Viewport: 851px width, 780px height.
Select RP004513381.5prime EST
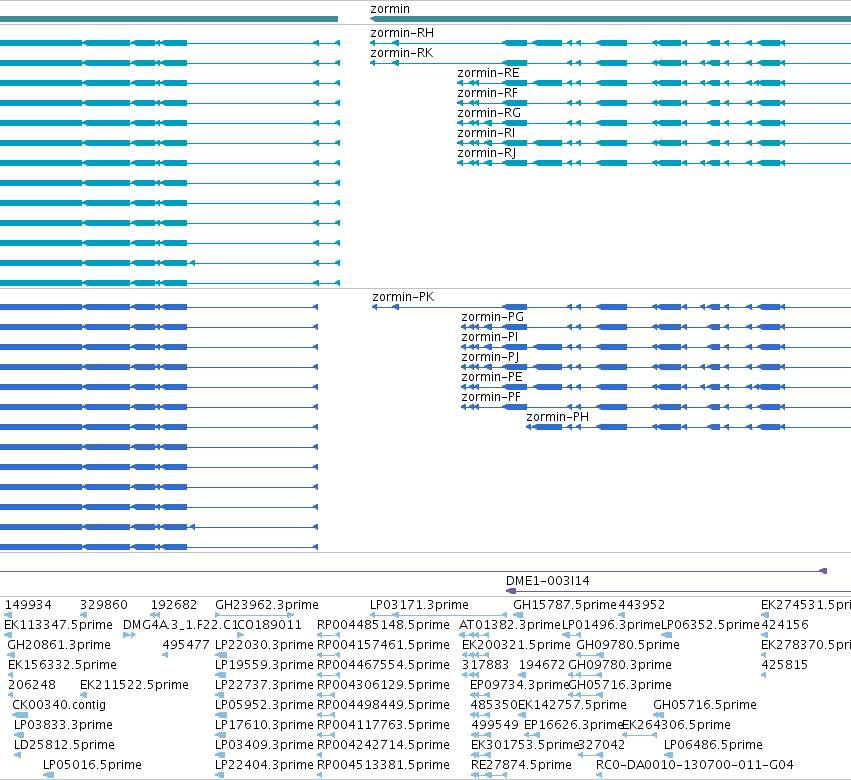[383, 765]
